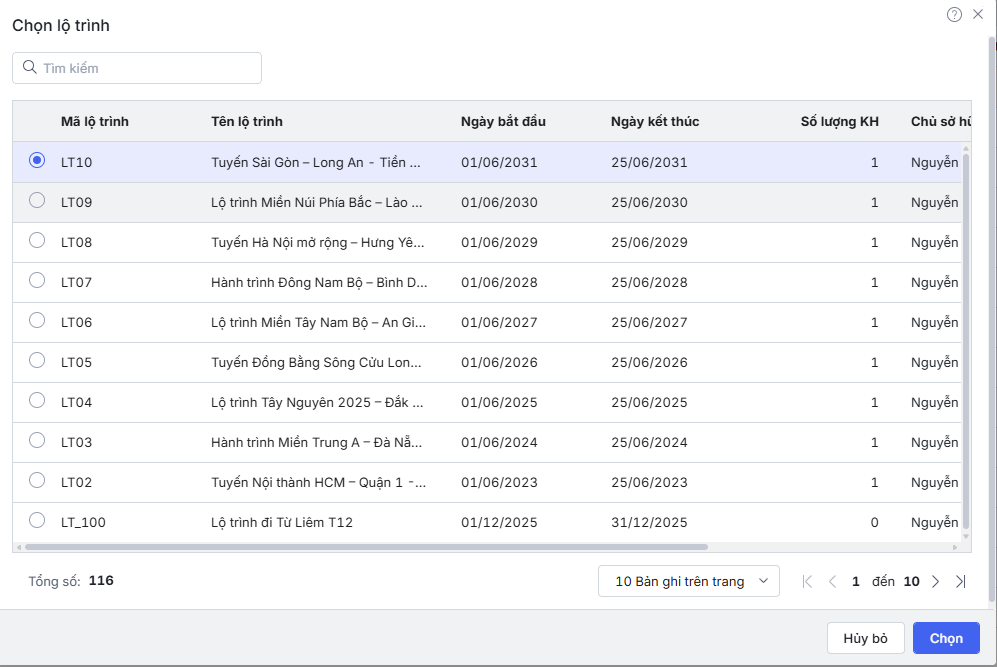Close the Chọn lộ trình dialog
997x667 pixels.
(978, 14)
